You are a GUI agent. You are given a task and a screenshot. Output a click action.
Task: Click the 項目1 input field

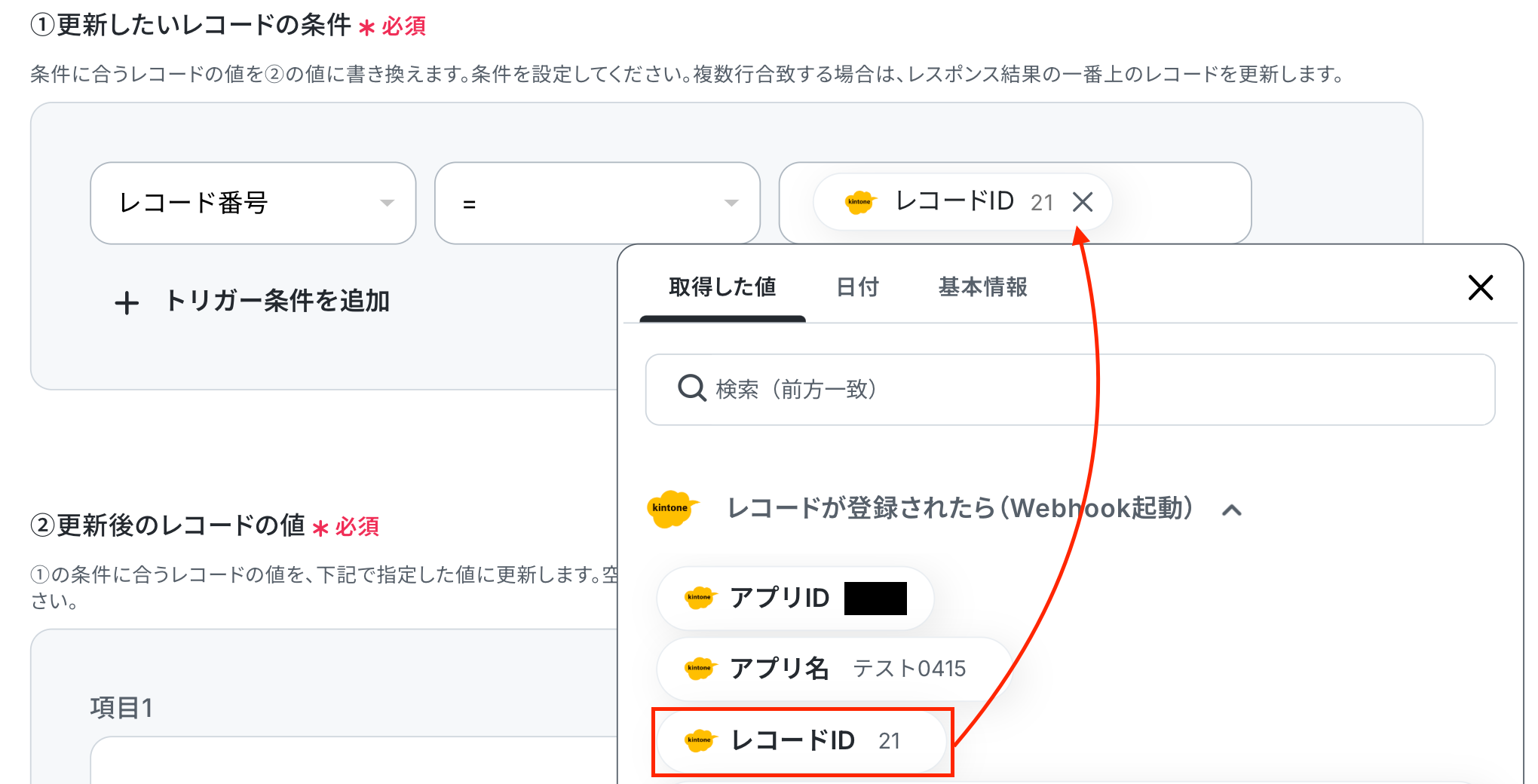[354, 760]
